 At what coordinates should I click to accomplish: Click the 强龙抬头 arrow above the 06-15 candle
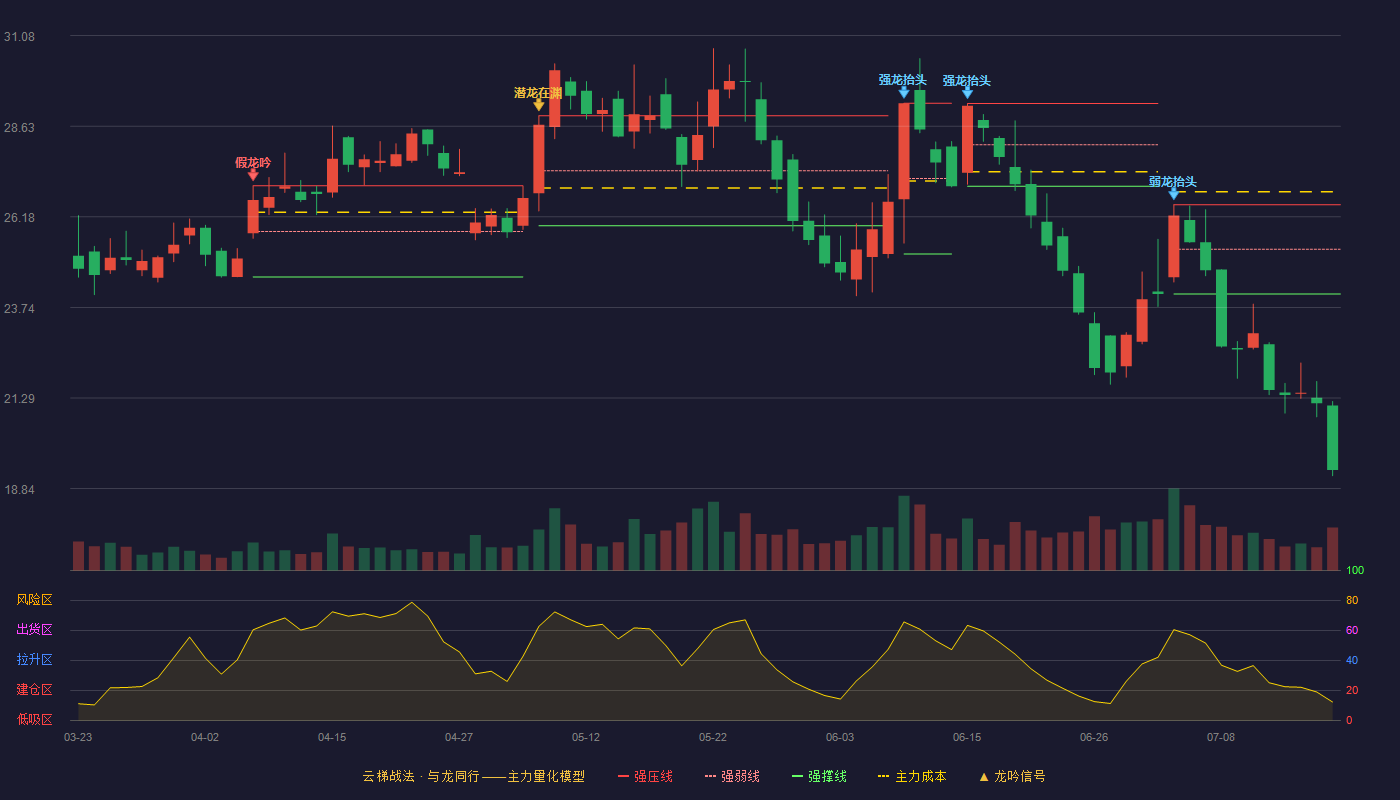tap(967, 93)
